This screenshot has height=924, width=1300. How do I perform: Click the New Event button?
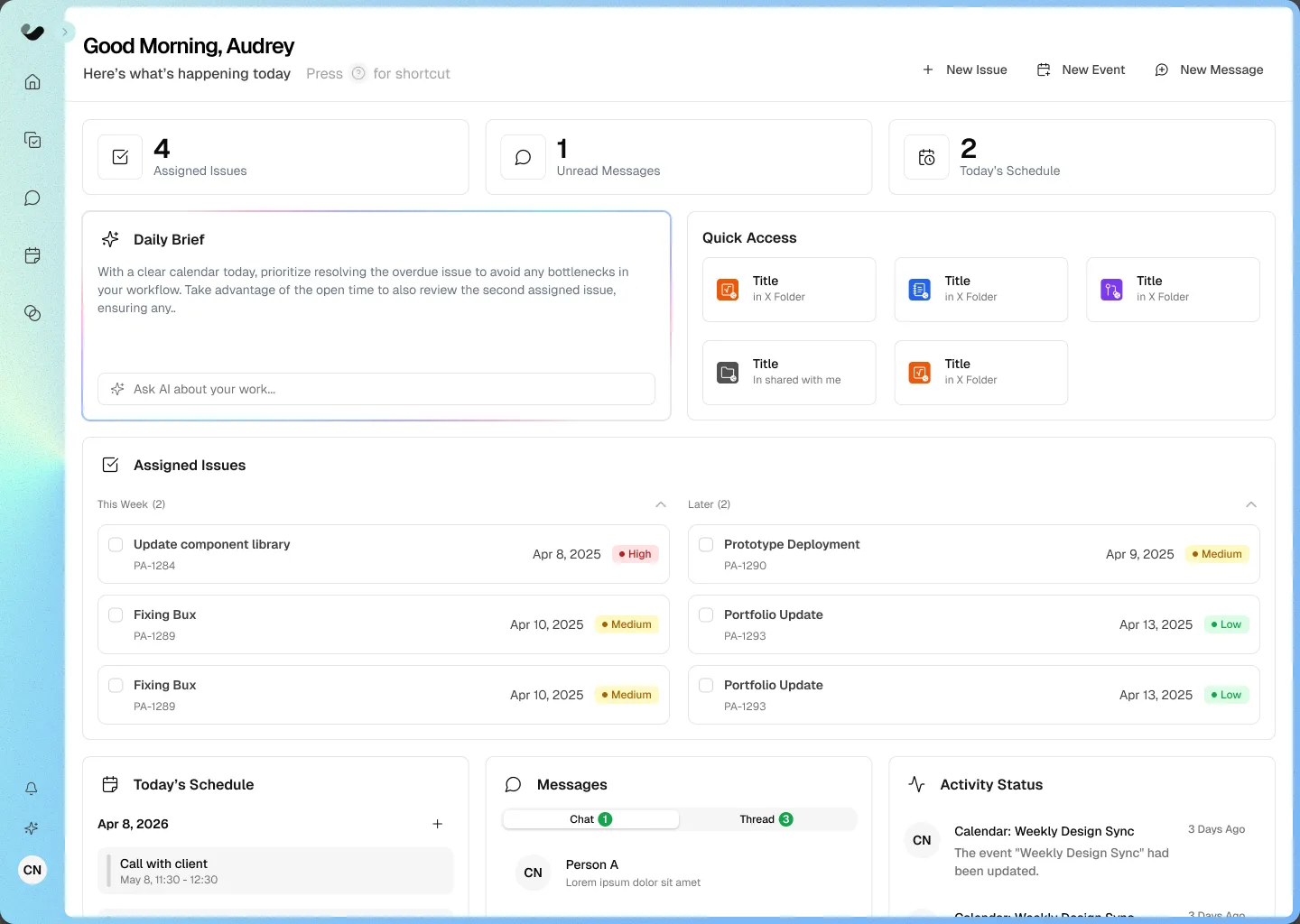click(x=1081, y=69)
